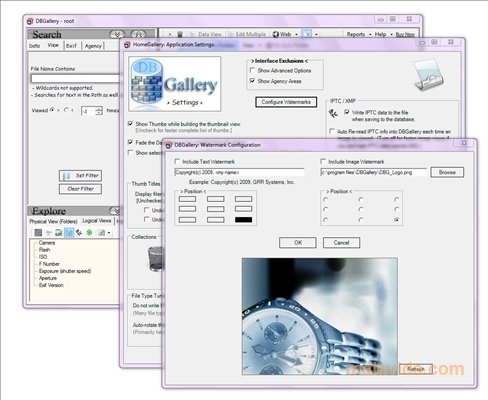Click dark bird-like icon in Explore toolbar

click(x=79, y=232)
